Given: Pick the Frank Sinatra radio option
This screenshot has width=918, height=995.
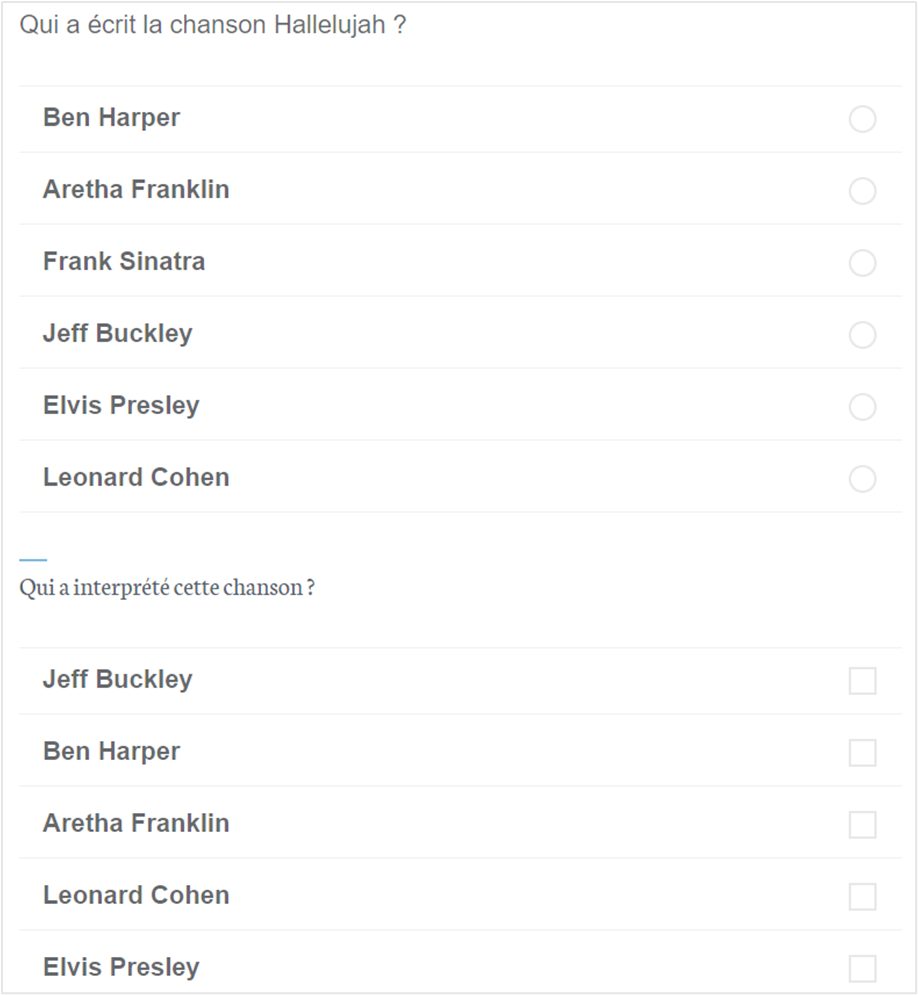Looking at the screenshot, I should 862,263.
